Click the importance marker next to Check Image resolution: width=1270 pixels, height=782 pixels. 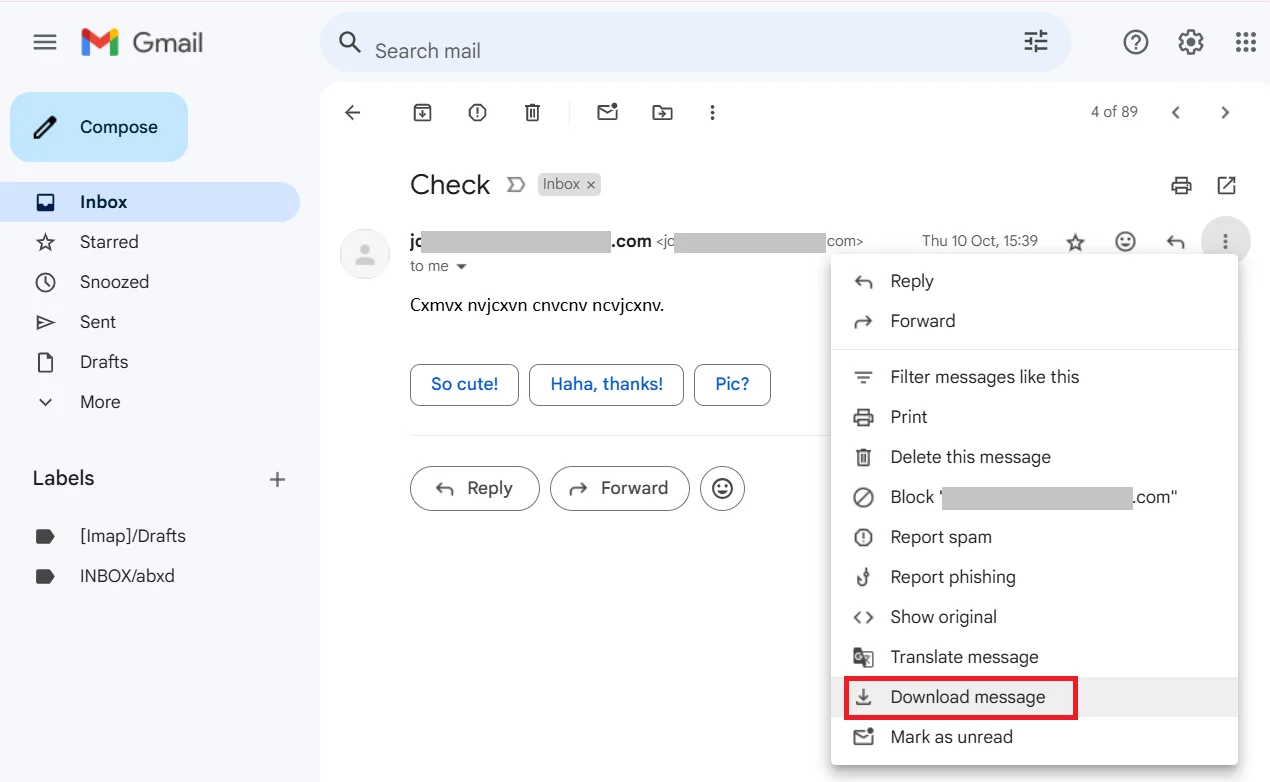coord(516,185)
